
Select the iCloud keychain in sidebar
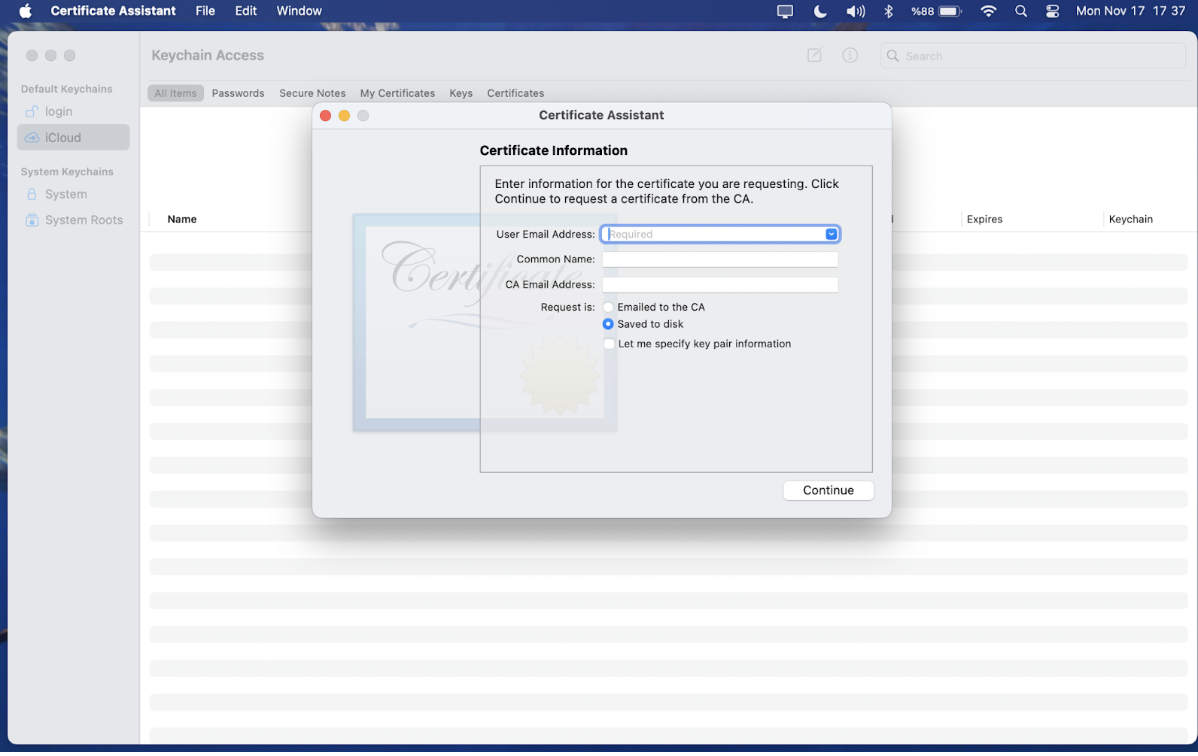click(73, 138)
